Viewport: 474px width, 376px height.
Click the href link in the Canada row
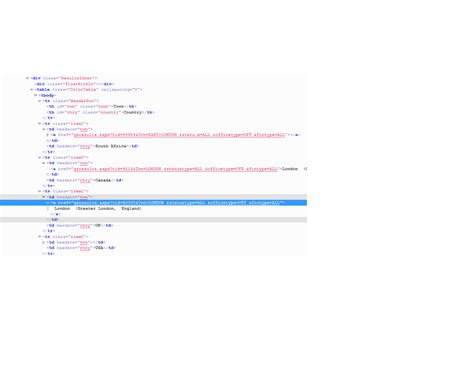[x=175, y=169]
